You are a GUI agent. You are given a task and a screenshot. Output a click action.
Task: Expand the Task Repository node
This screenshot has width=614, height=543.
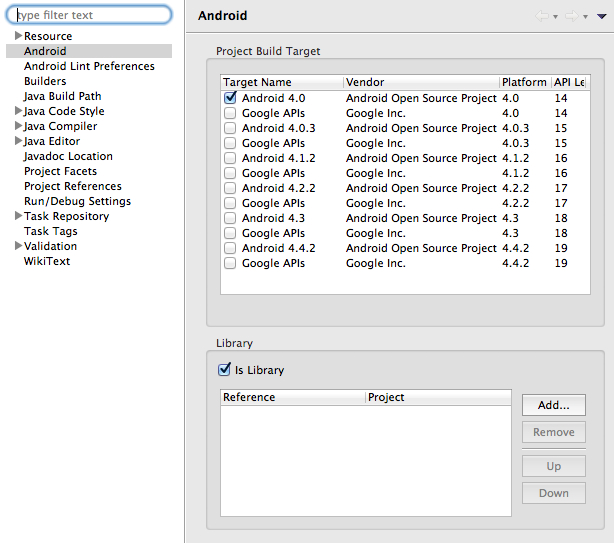(18, 216)
